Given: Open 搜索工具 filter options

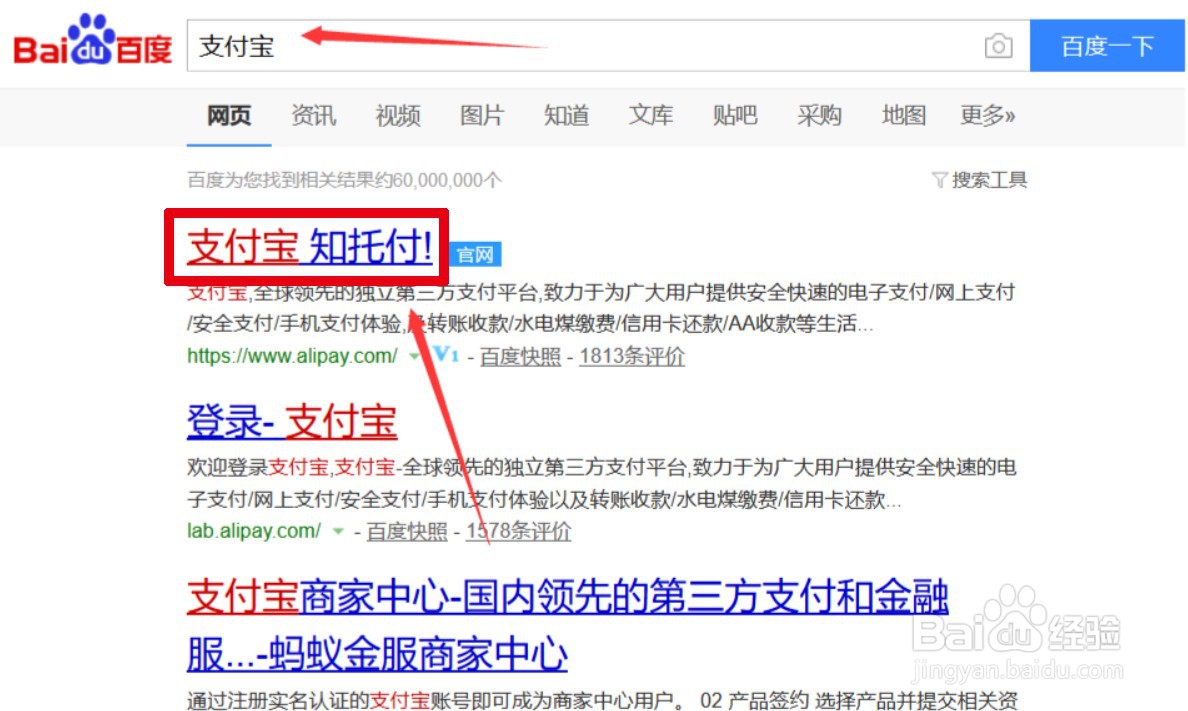Looking at the screenshot, I should [x=979, y=180].
